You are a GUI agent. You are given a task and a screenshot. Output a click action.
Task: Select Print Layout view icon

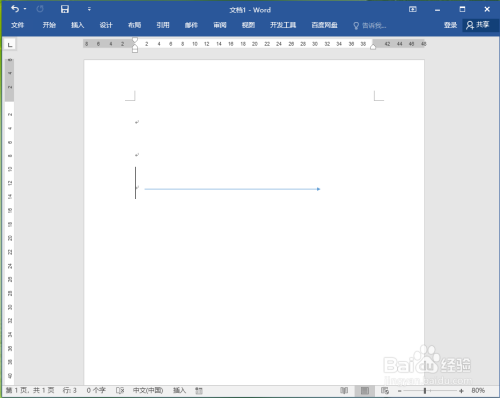coord(365,390)
